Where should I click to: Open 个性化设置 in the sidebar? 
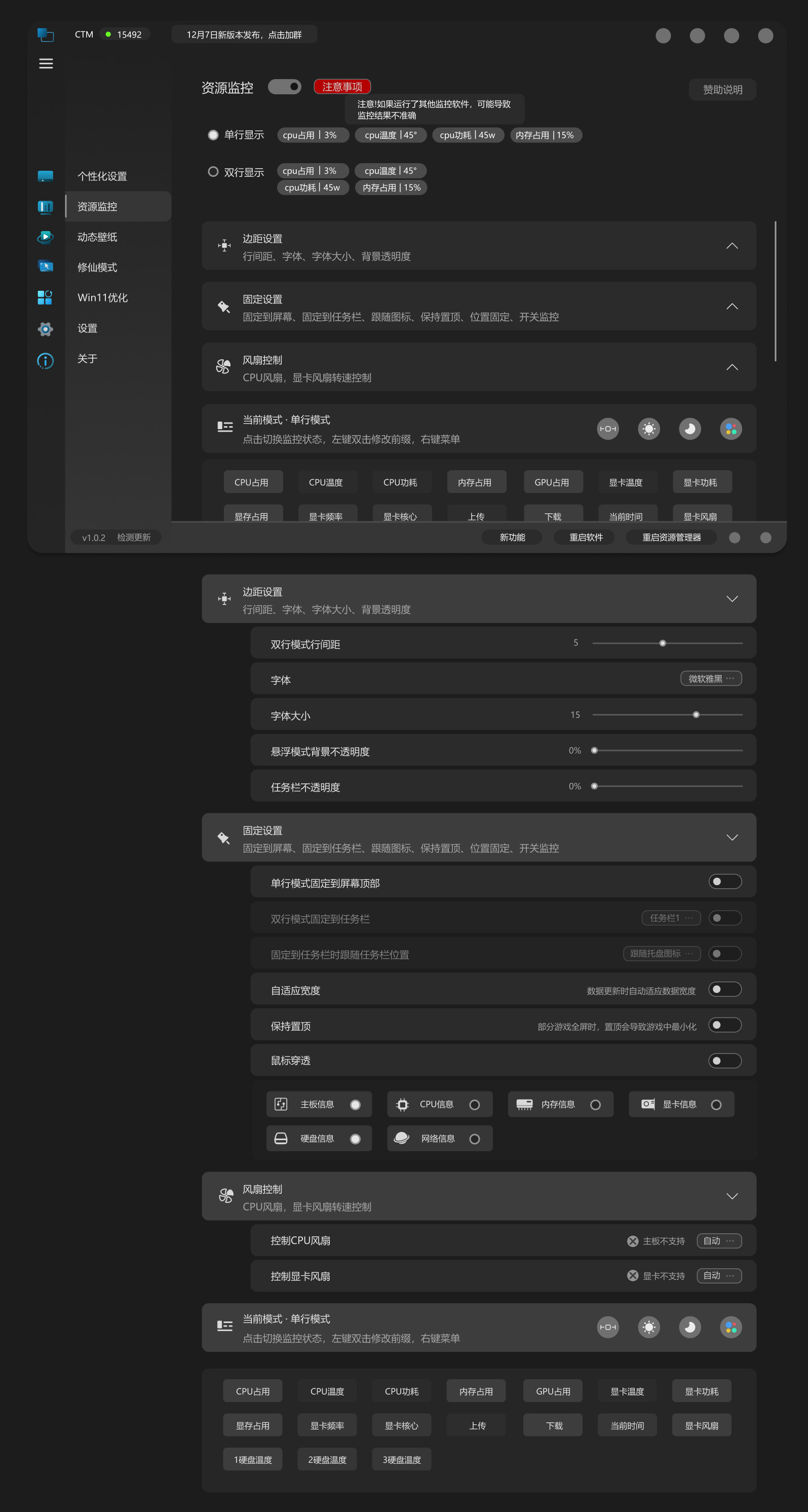[102, 176]
